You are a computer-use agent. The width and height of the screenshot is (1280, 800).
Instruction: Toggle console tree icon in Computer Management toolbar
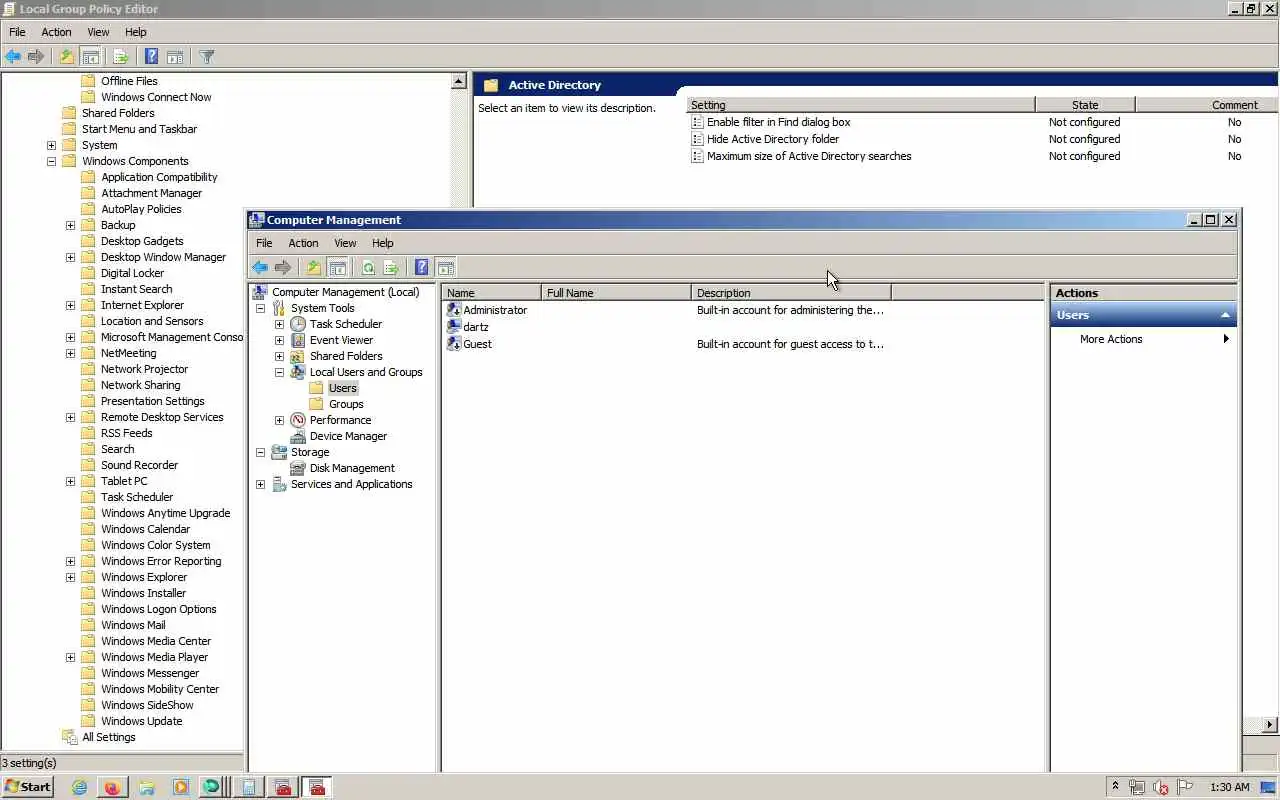[338, 267]
